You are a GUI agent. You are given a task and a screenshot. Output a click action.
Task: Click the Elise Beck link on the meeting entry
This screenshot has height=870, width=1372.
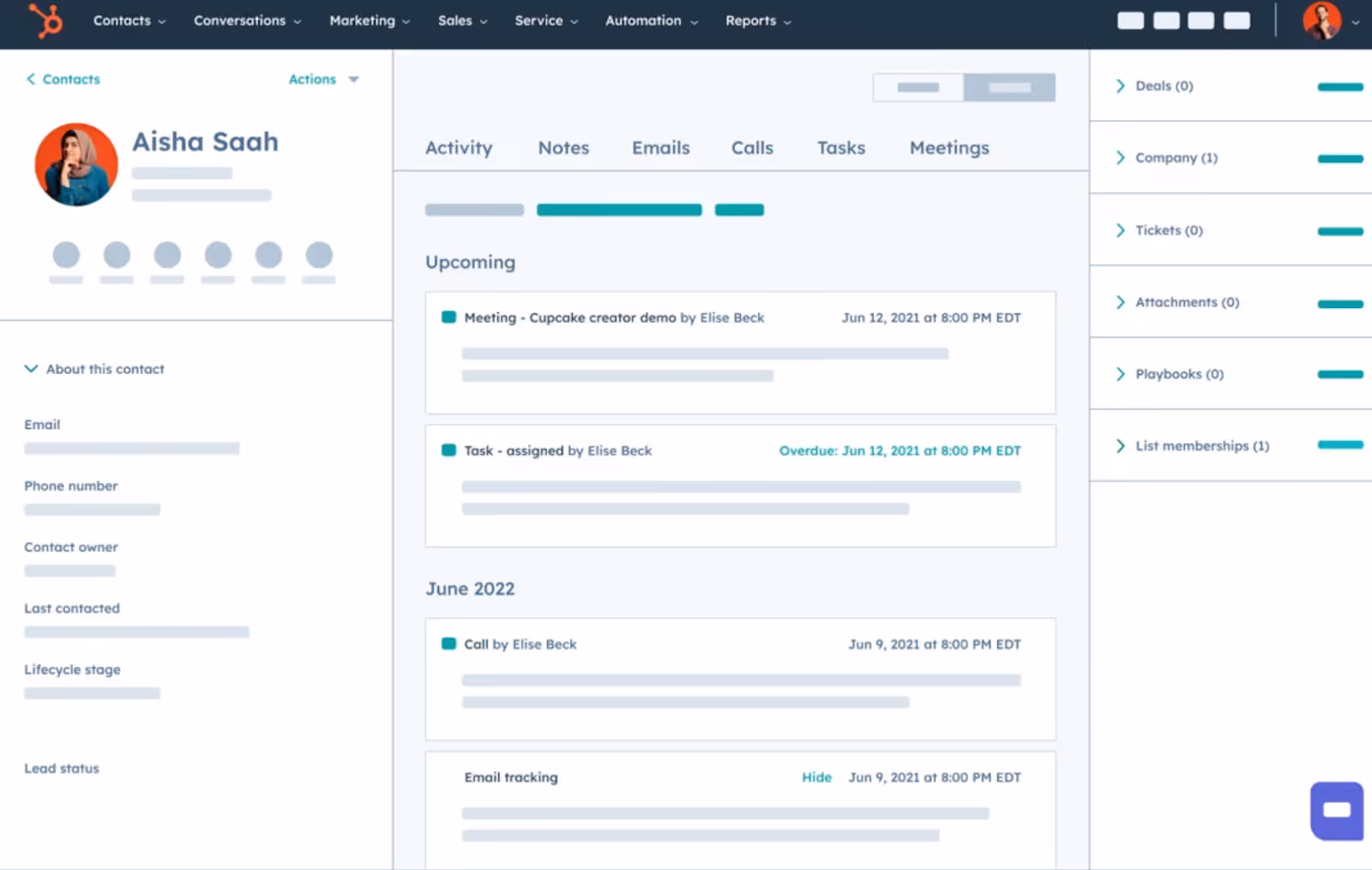731,317
